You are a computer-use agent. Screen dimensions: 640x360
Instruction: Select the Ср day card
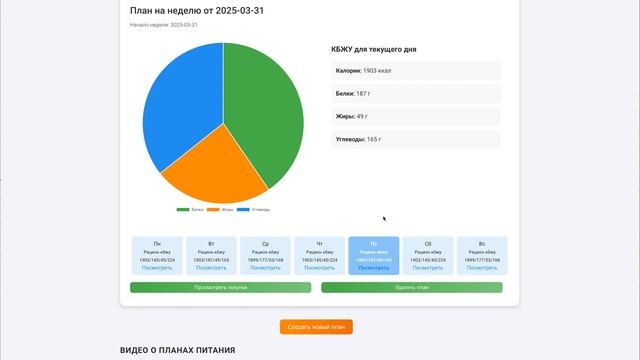tap(265, 256)
